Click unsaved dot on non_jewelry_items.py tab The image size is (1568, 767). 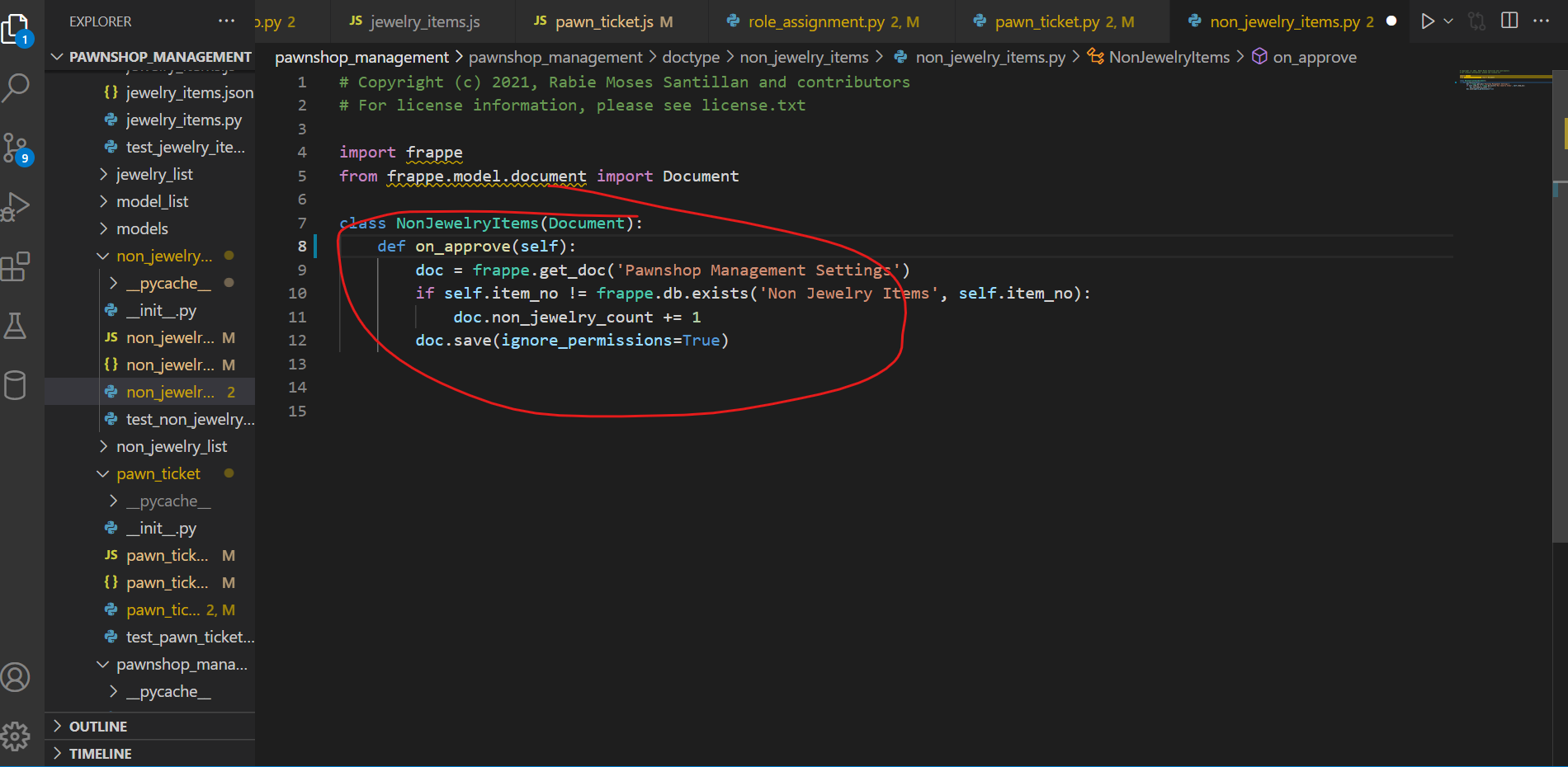[x=1391, y=21]
